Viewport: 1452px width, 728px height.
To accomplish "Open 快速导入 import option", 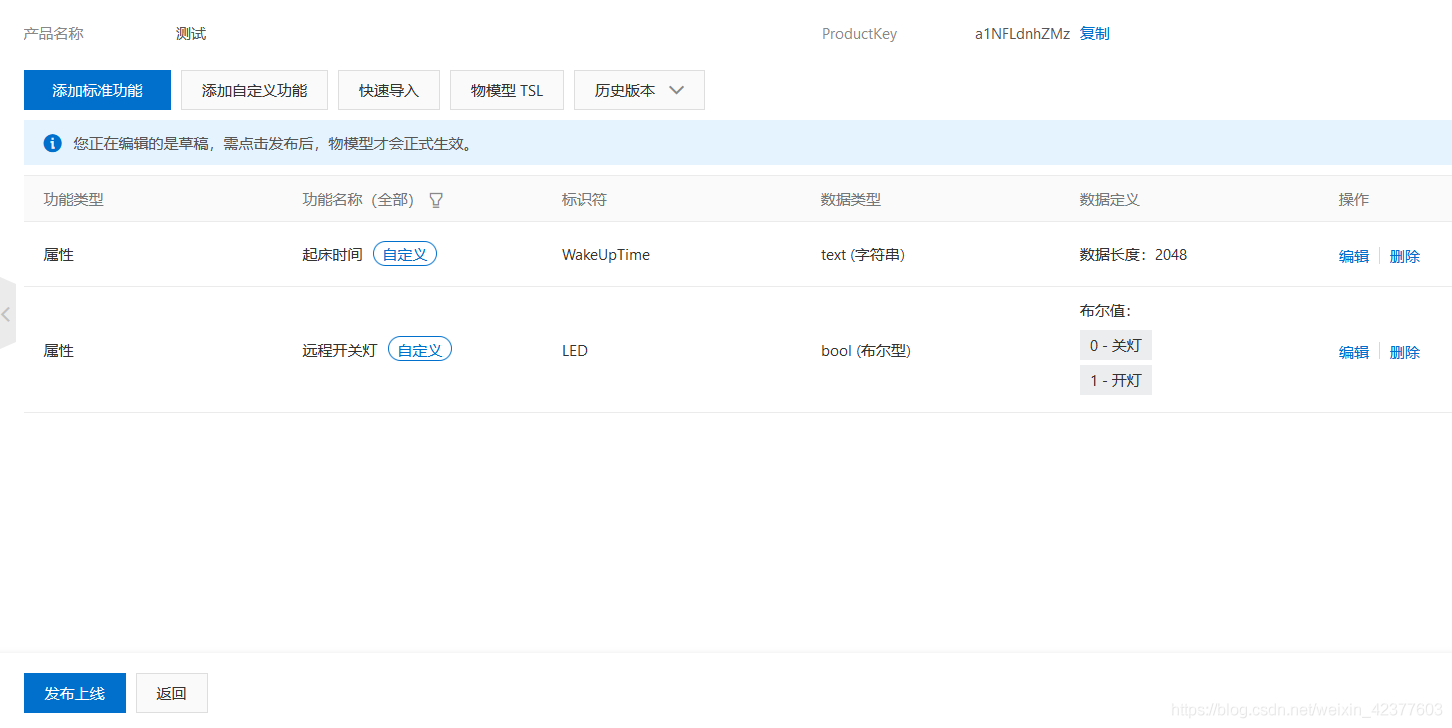I will tap(389, 90).
